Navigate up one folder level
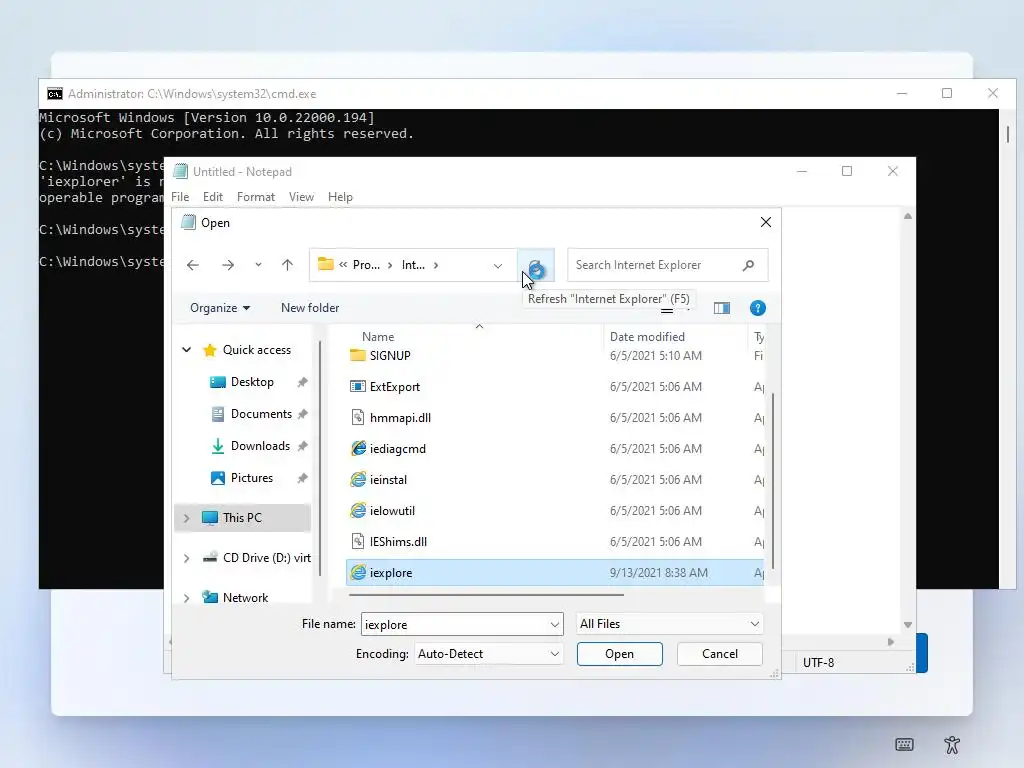The image size is (1024, 768). 287,265
